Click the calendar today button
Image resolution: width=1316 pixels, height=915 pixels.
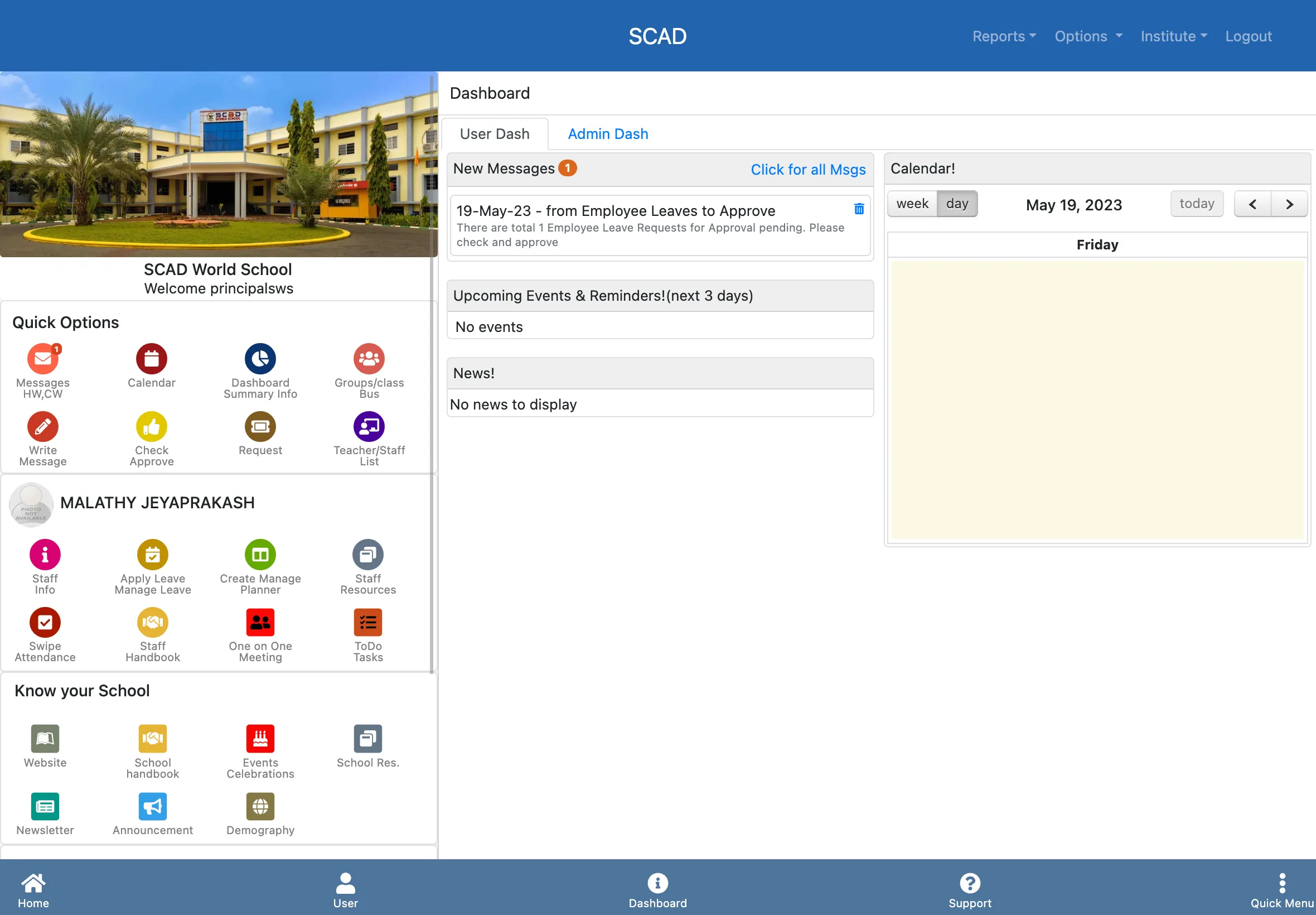(x=1197, y=204)
